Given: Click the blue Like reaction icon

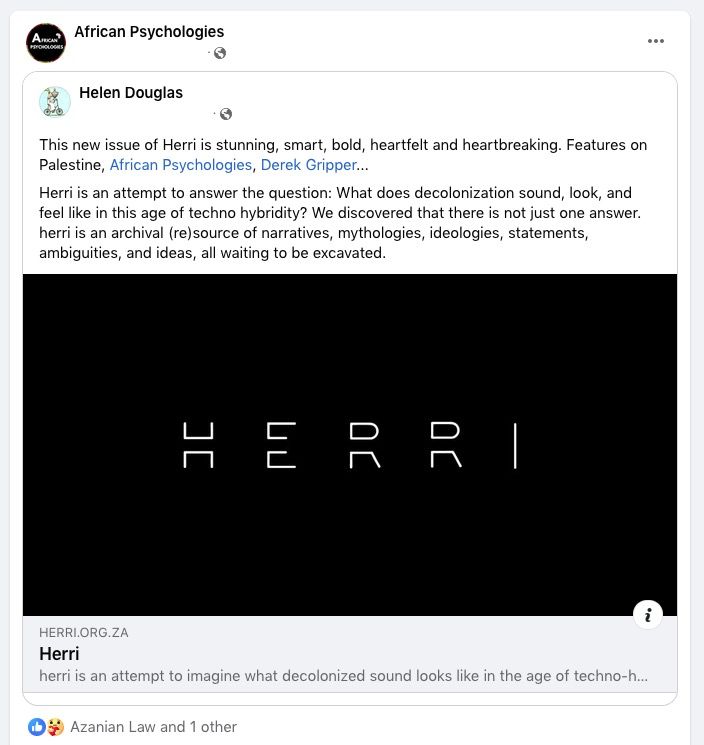Looking at the screenshot, I should click(37, 727).
